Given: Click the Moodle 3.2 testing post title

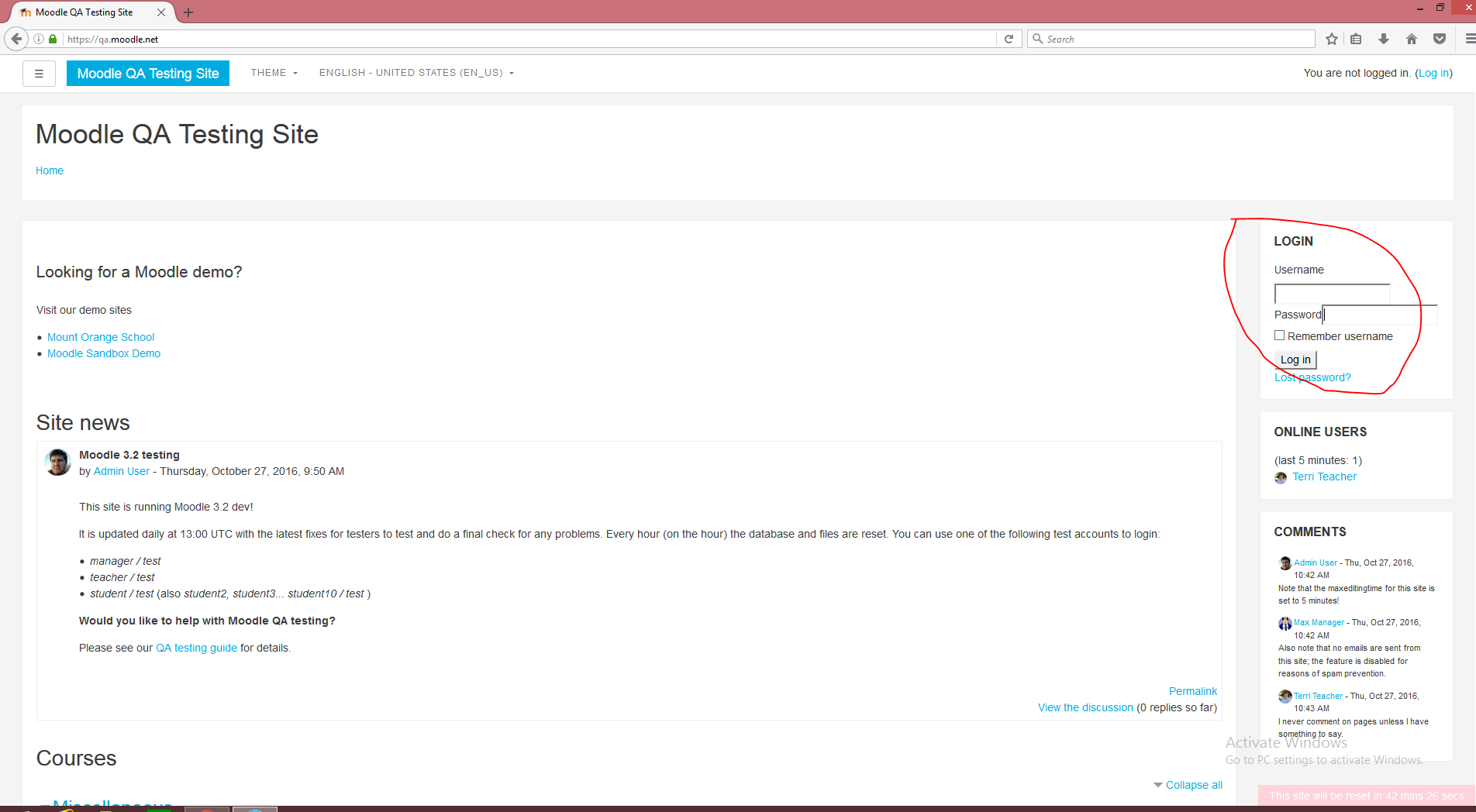Looking at the screenshot, I should coord(129,455).
